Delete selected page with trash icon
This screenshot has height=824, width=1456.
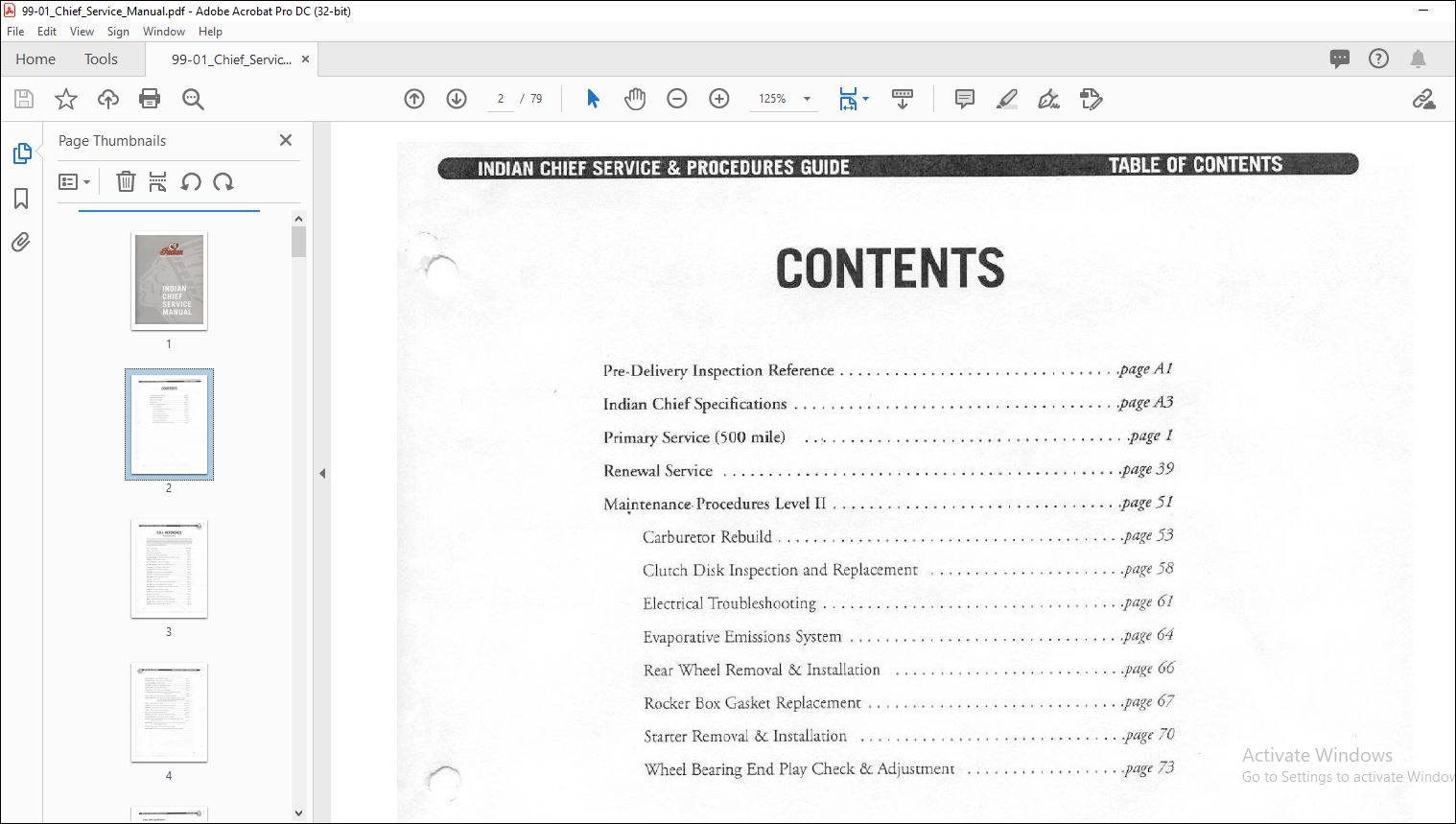126,181
